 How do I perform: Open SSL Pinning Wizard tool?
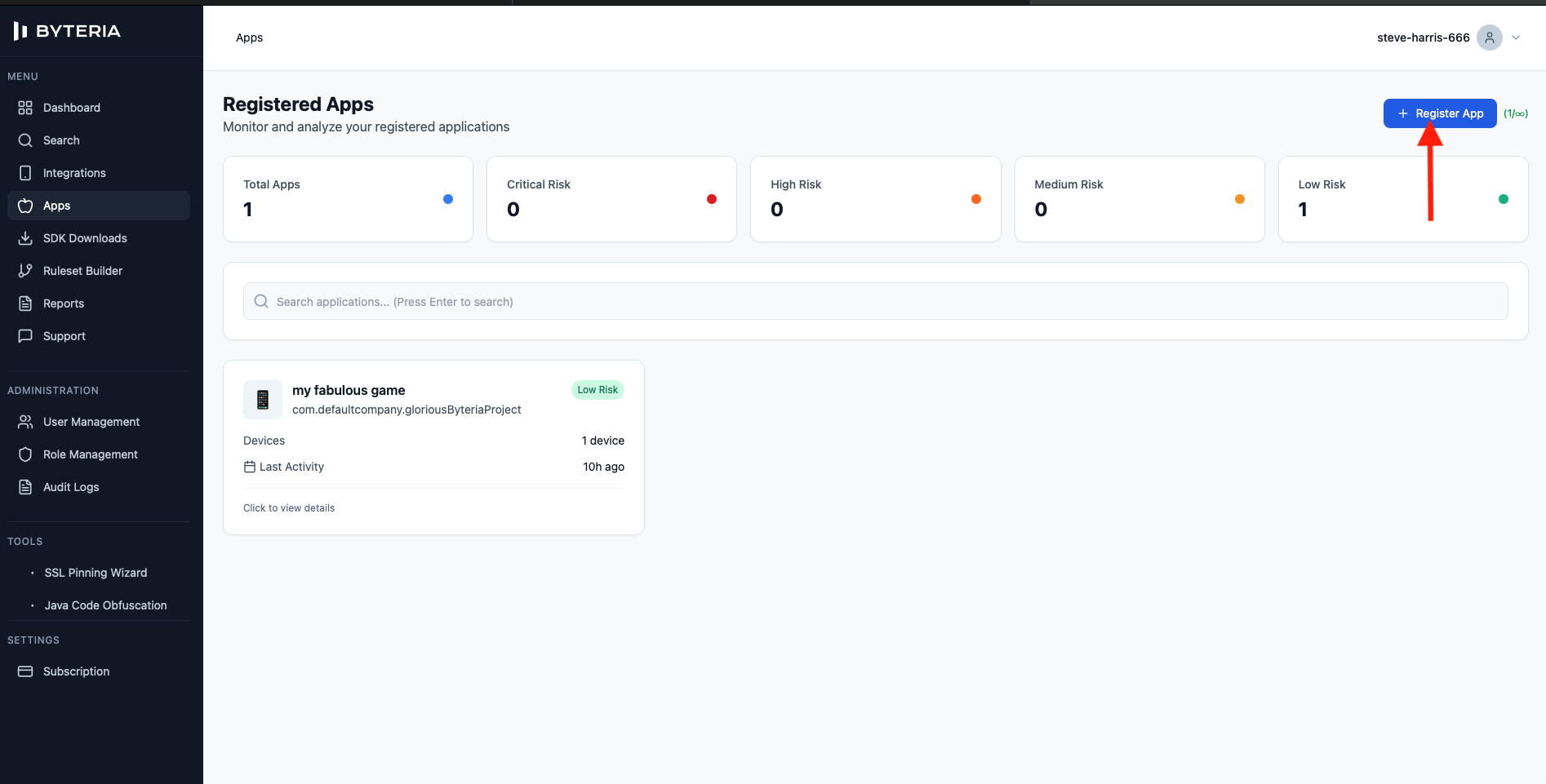[96, 573]
